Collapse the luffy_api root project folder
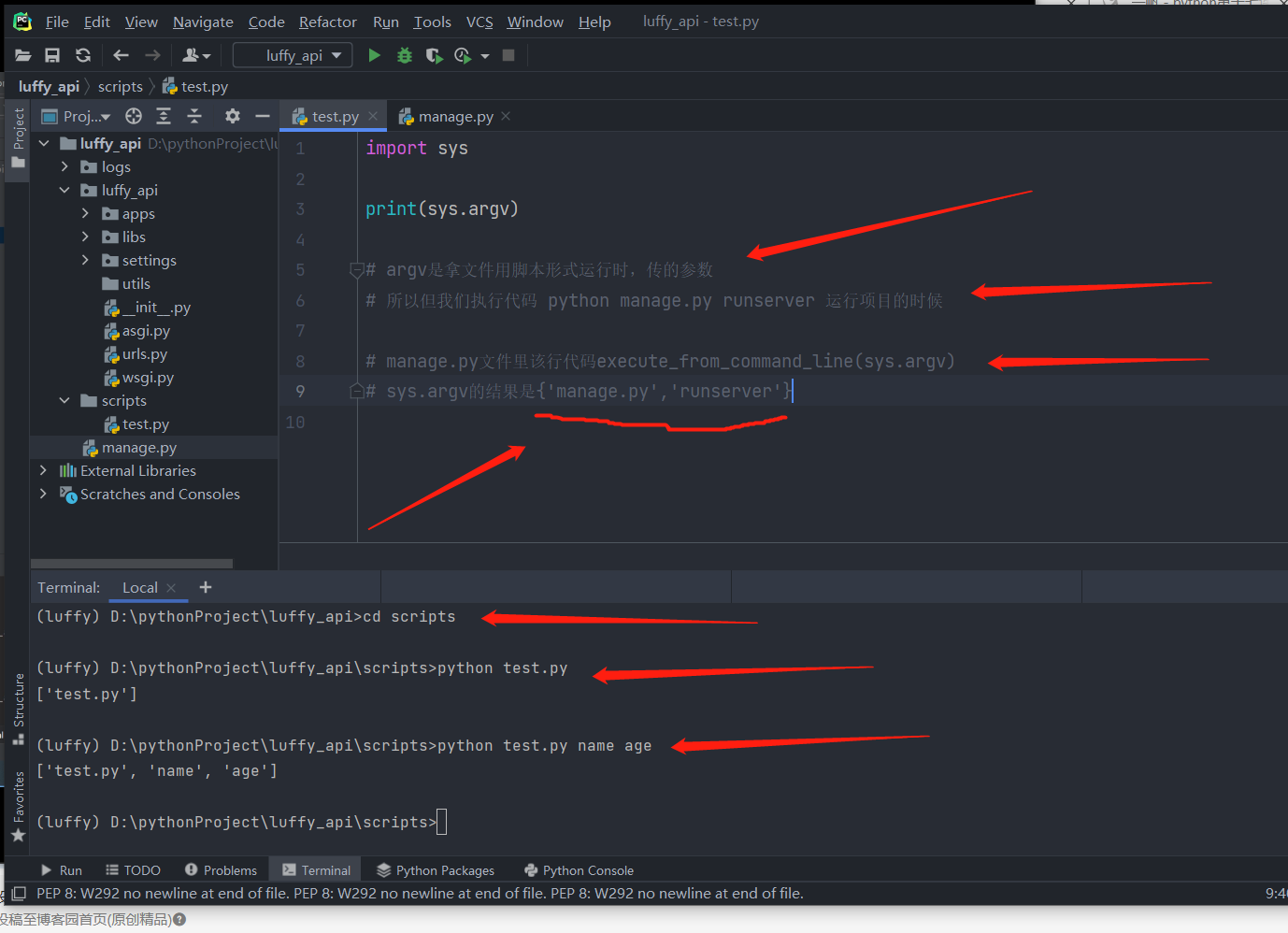Screen dimensions: 1288x933 (x=44, y=143)
